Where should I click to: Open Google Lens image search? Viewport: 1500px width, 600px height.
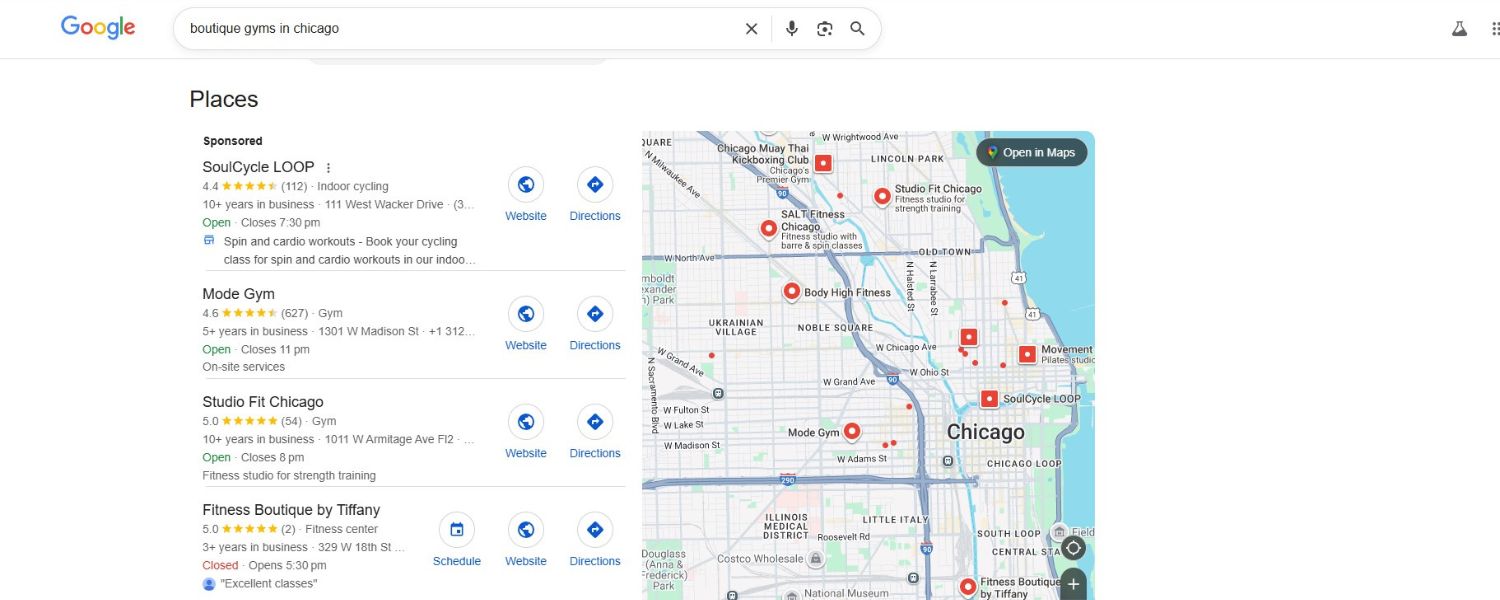point(824,29)
